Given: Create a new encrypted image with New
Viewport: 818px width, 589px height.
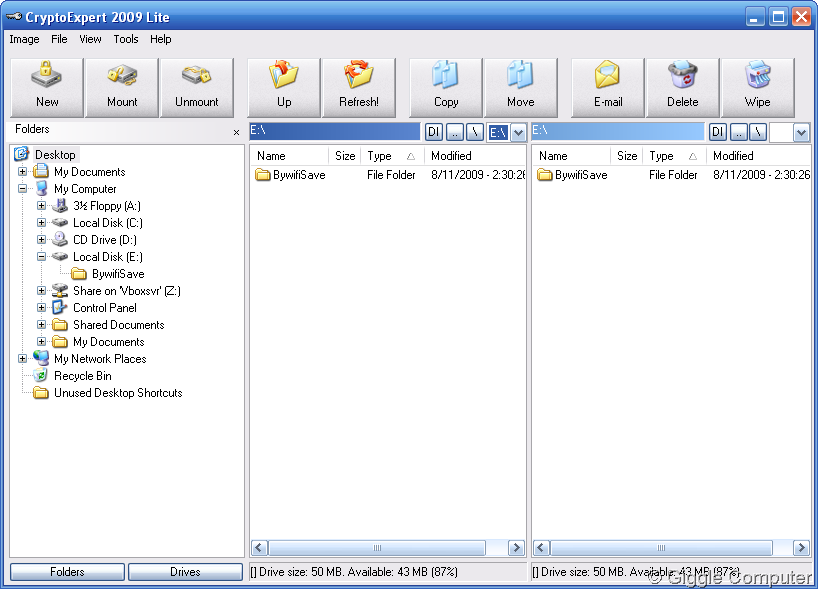Looking at the screenshot, I should click(47, 87).
